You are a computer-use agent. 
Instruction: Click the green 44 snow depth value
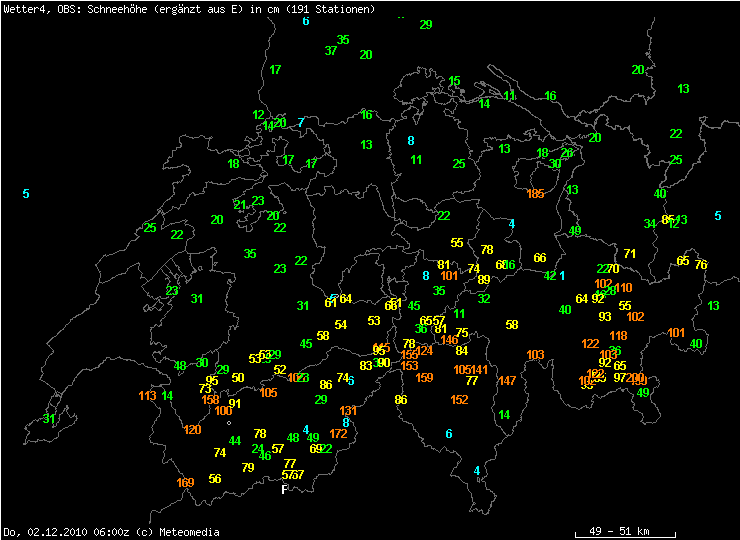point(235,441)
